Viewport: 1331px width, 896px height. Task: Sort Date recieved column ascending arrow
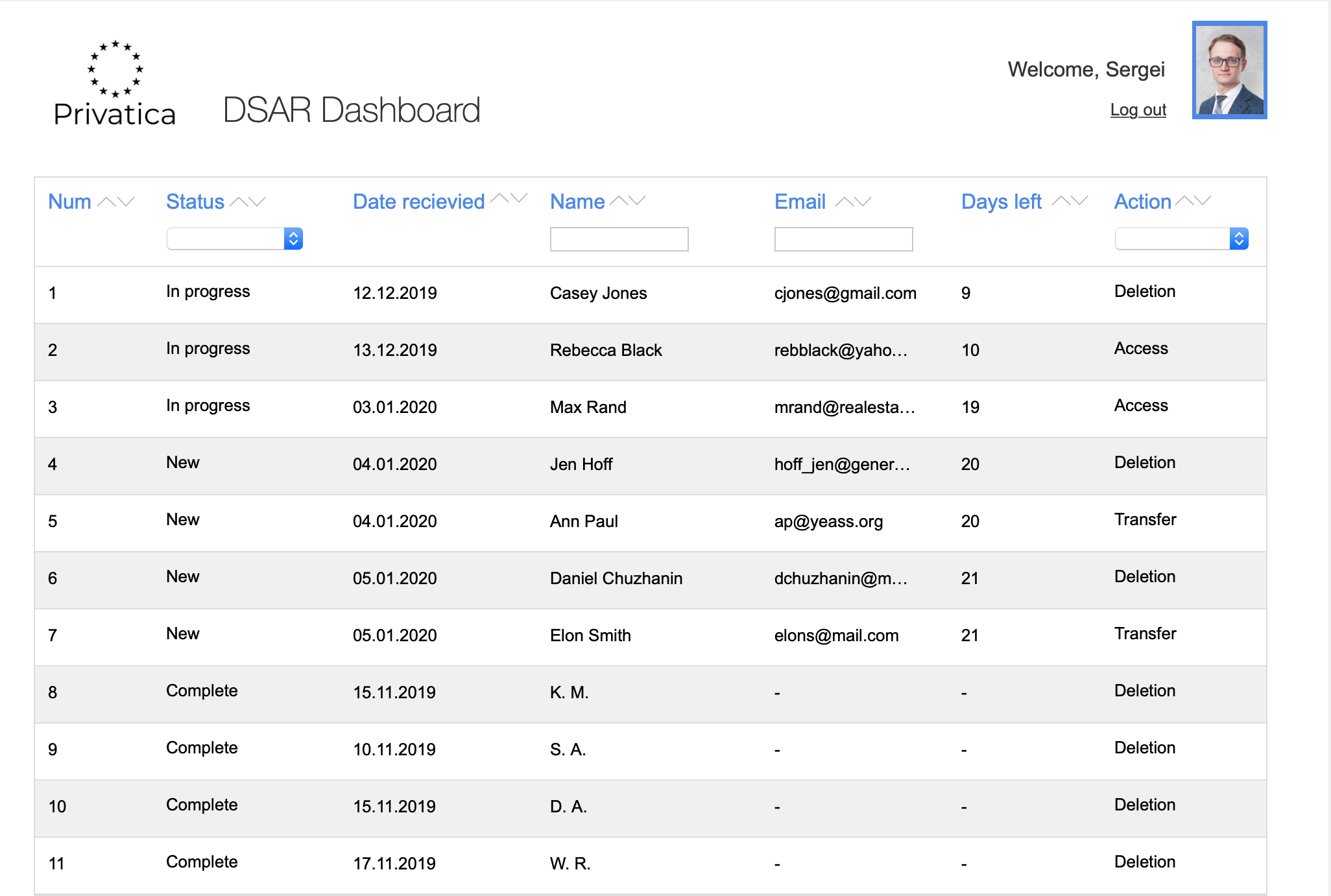[x=500, y=198]
